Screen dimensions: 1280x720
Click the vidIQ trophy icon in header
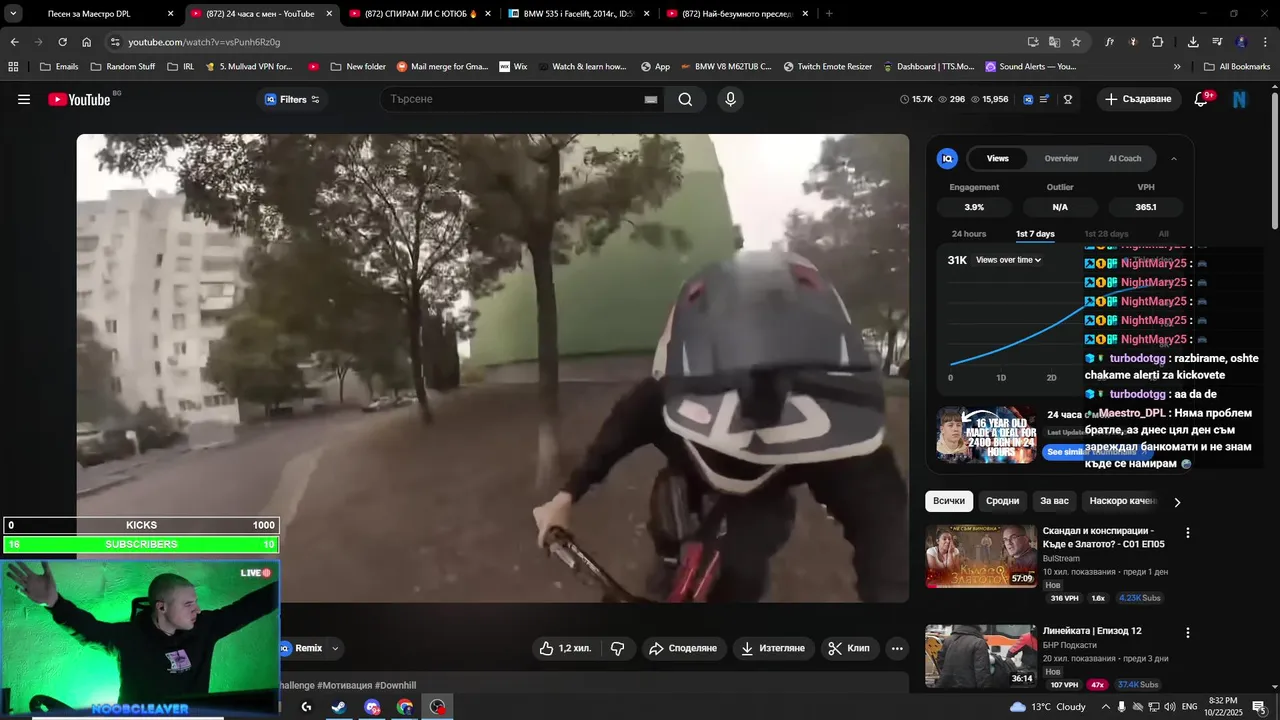point(1068,99)
